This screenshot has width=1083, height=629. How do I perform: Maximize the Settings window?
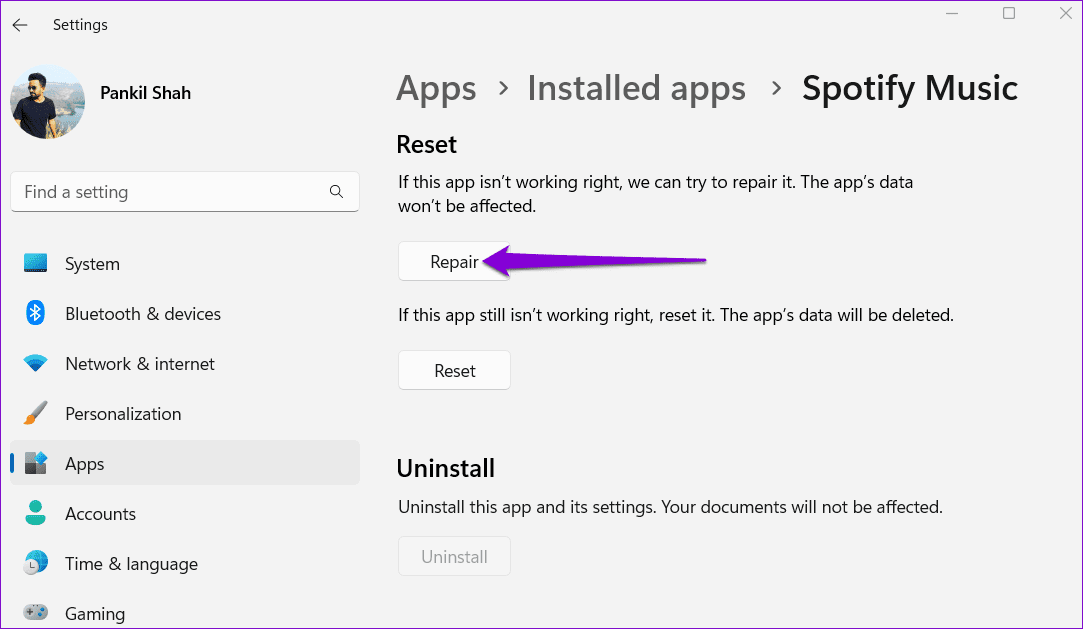click(x=1008, y=13)
